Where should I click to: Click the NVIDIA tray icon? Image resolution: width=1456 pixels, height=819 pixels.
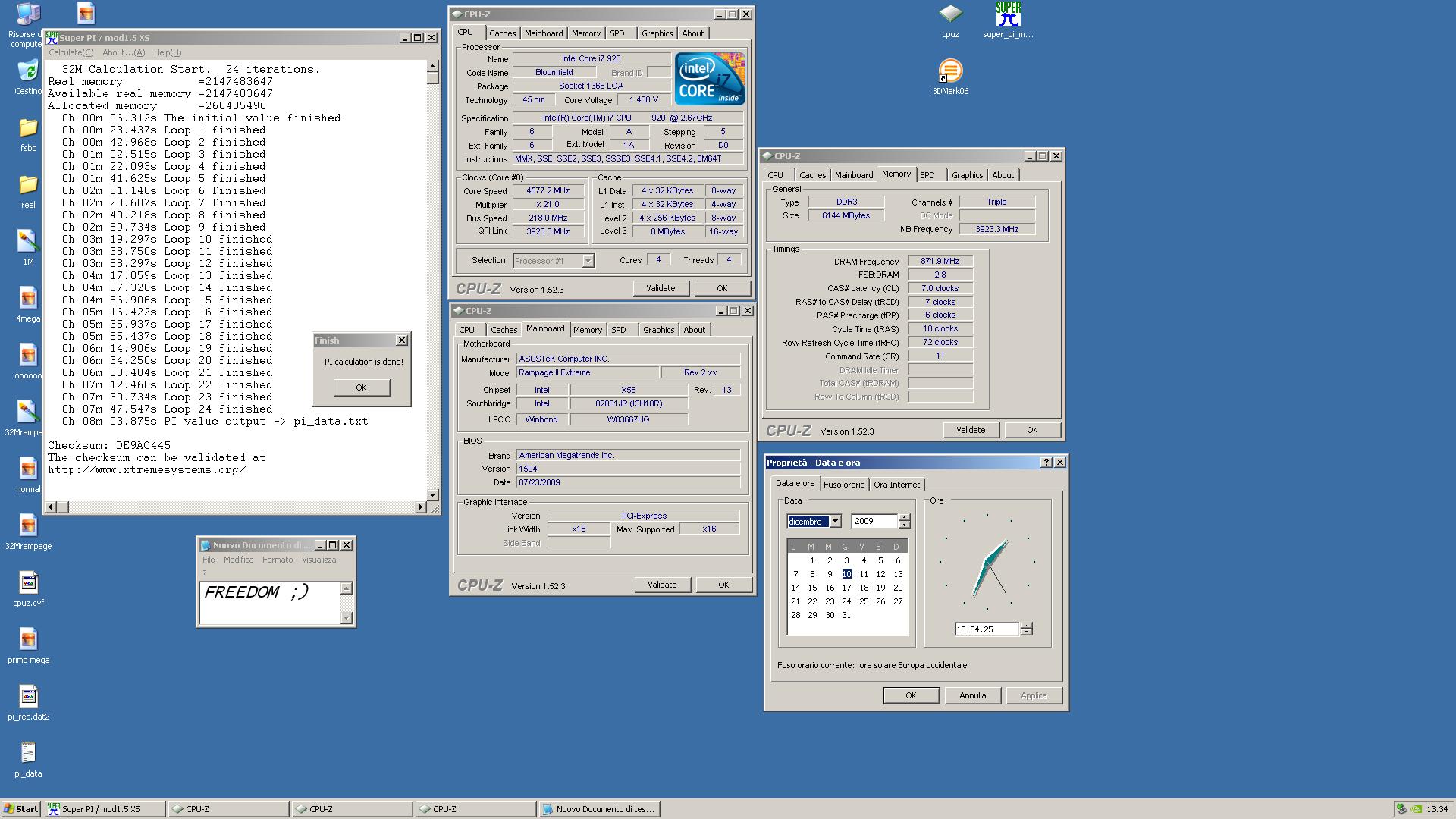coord(1416,809)
